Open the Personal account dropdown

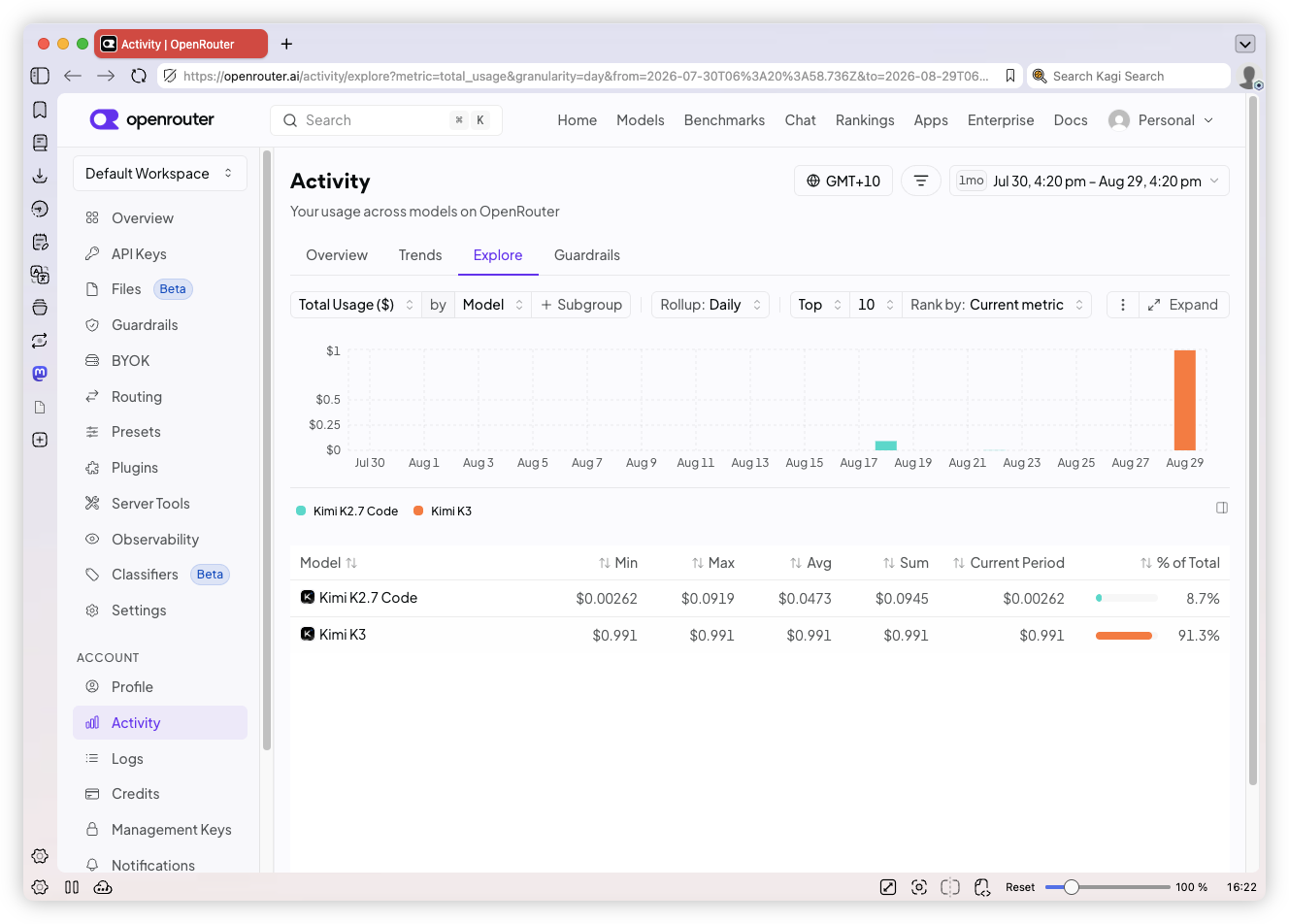1162,120
